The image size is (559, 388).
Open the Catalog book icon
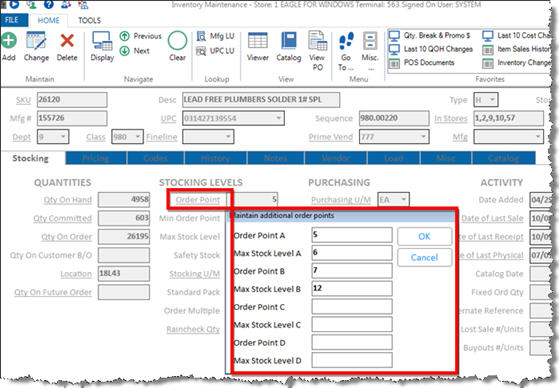289,40
